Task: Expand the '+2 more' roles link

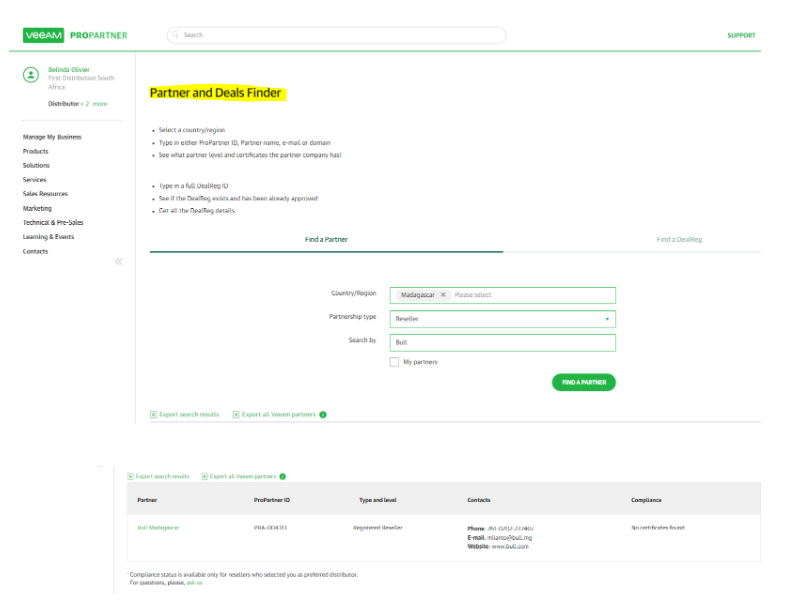Action: point(96,104)
